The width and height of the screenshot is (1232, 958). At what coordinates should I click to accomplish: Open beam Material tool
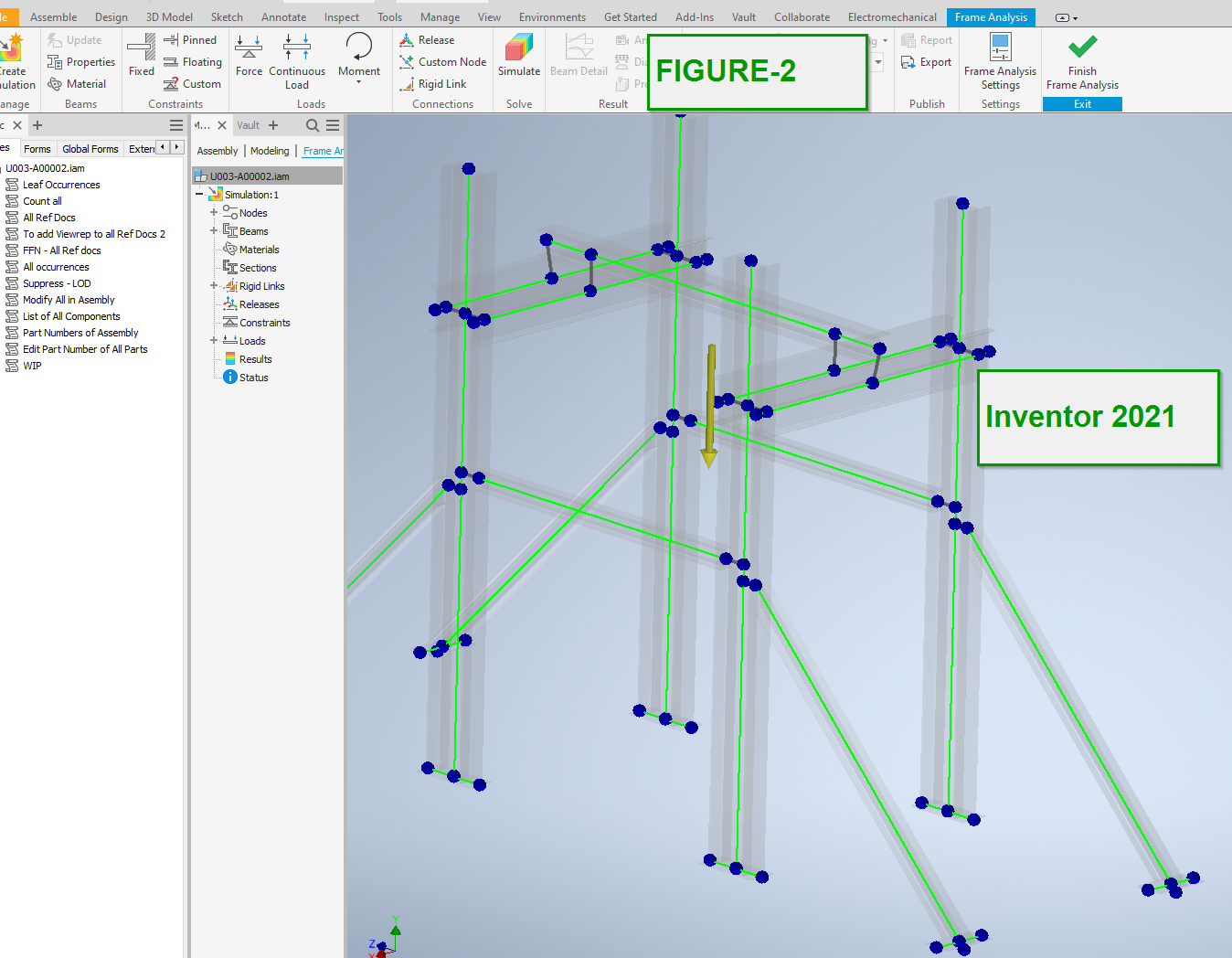77,84
